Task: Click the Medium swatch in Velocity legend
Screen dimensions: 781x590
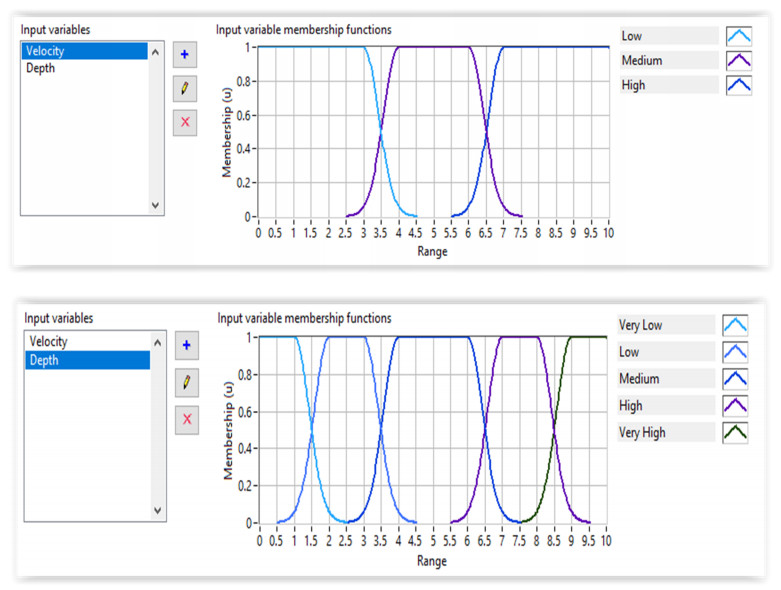Action: [739, 61]
